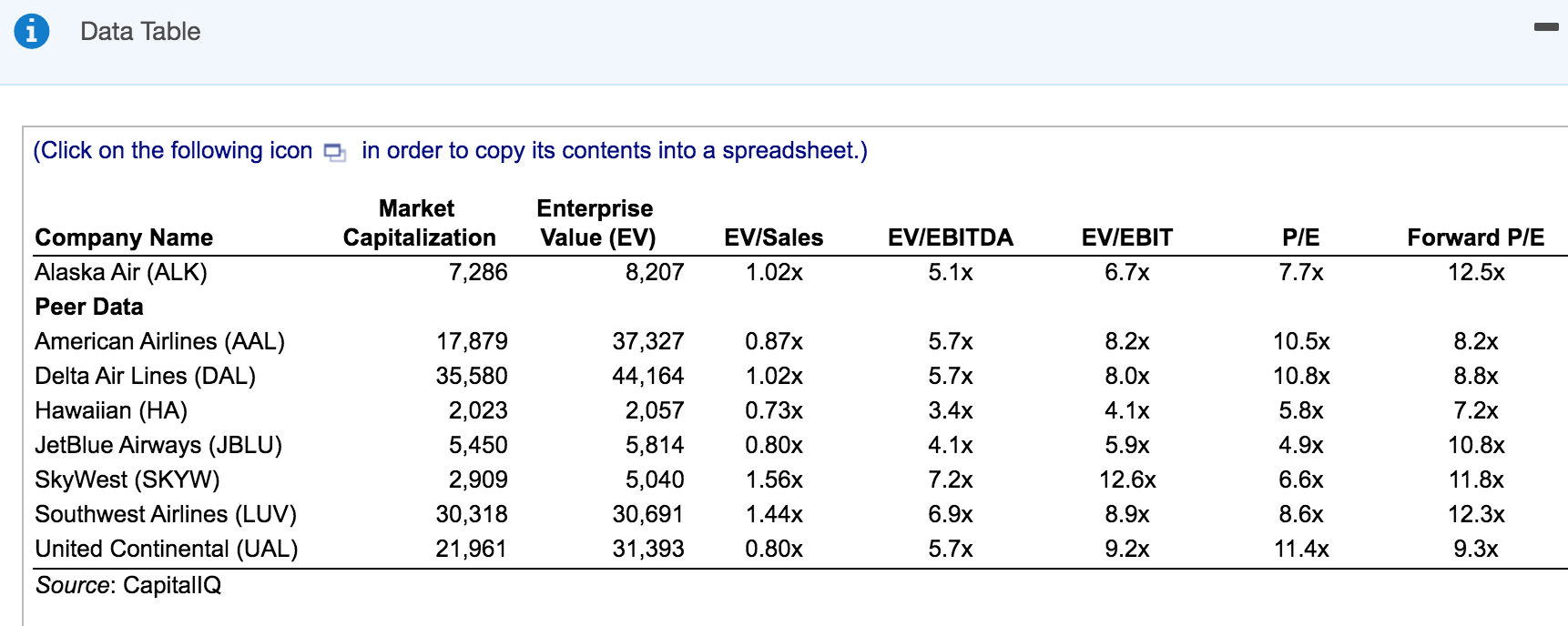
Task: Click Hawaiian enterprise value 2,057
Action: pos(655,410)
